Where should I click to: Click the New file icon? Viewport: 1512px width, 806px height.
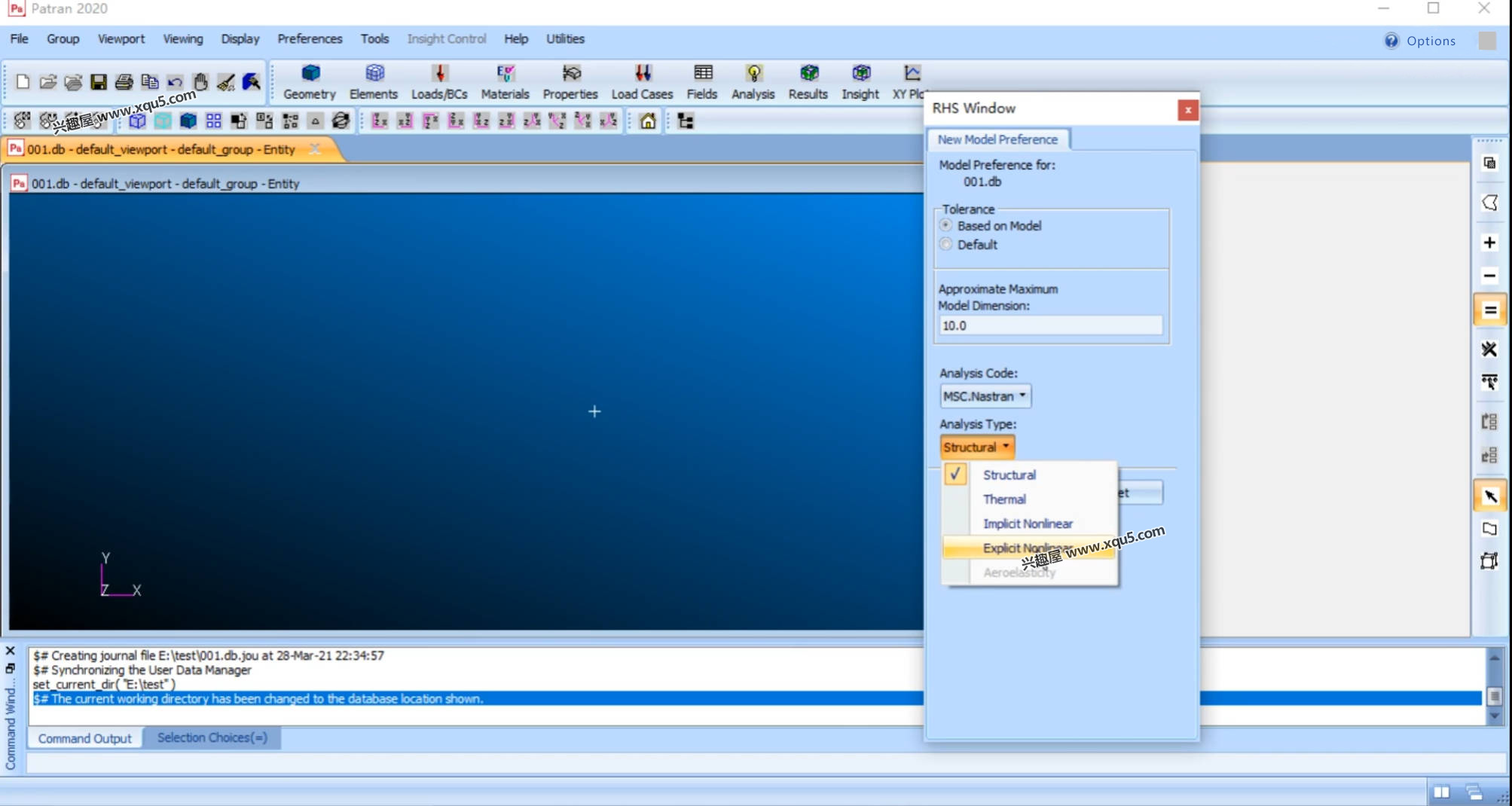coord(23,81)
